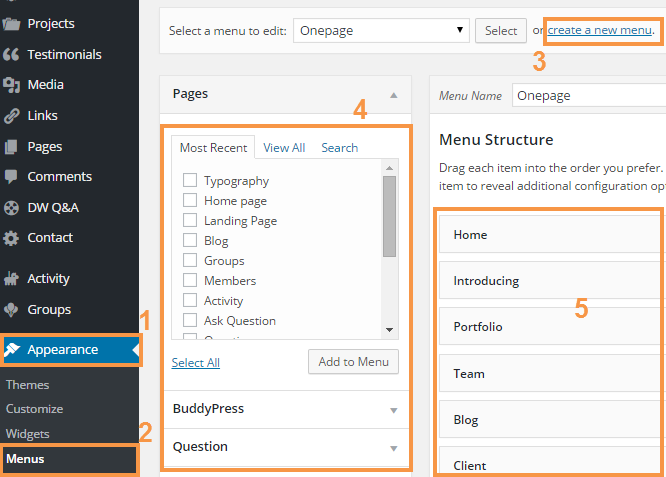Click the Menu Name input field
The height and width of the screenshot is (477, 666).
point(589,96)
